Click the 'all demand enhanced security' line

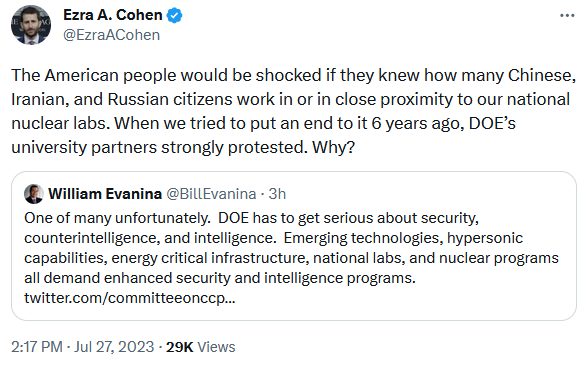pyautogui.click(x=220, y=278)
